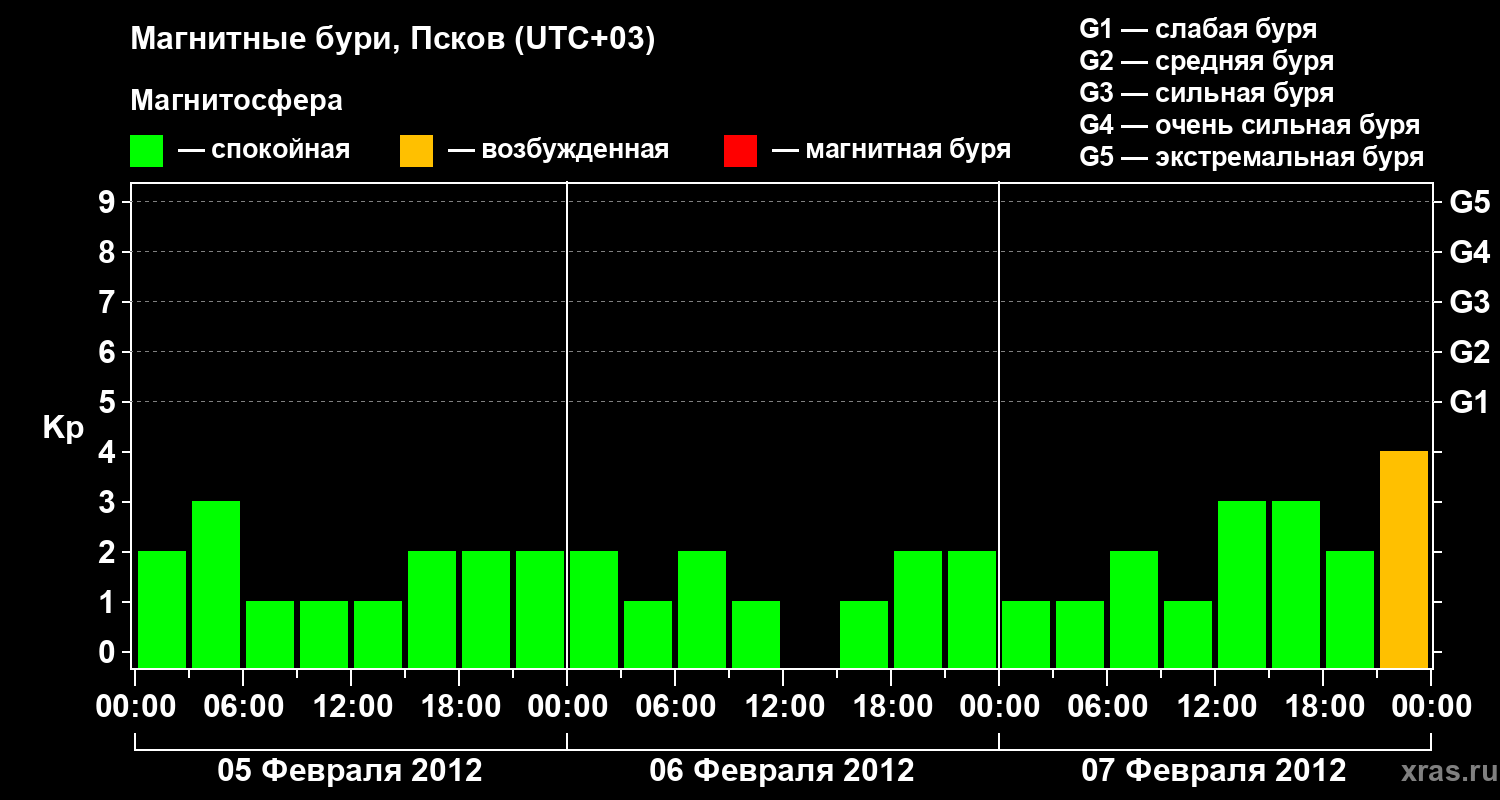The width and height of the screenshot is (1500, 800).
Task: Click the G2 label on the right scale
Action: click(x=1469, y=352)
